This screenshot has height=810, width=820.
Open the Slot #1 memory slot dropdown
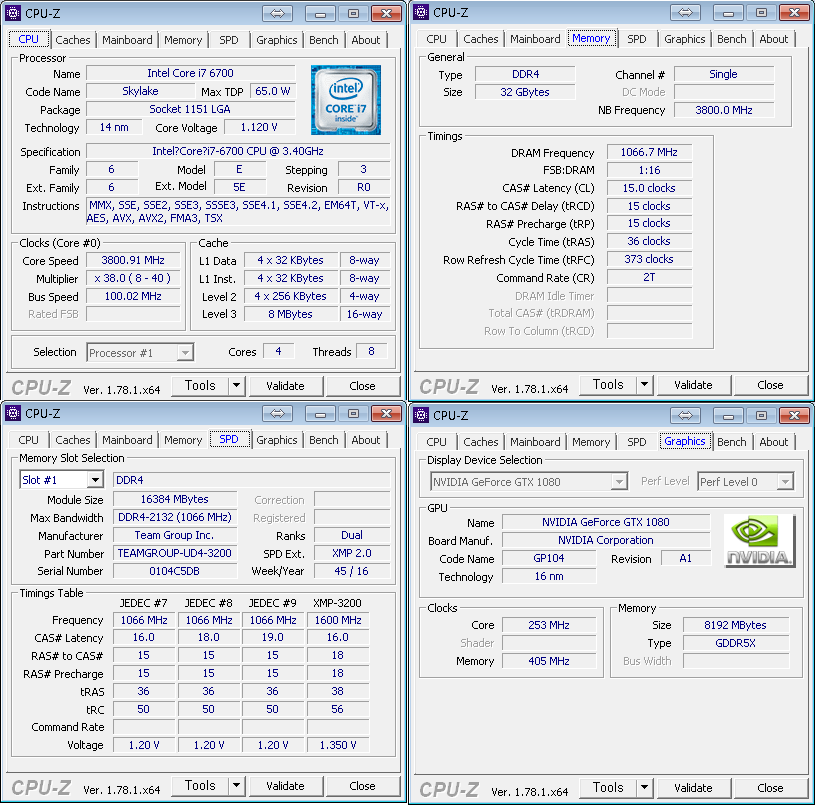click(x=95, y=480)
